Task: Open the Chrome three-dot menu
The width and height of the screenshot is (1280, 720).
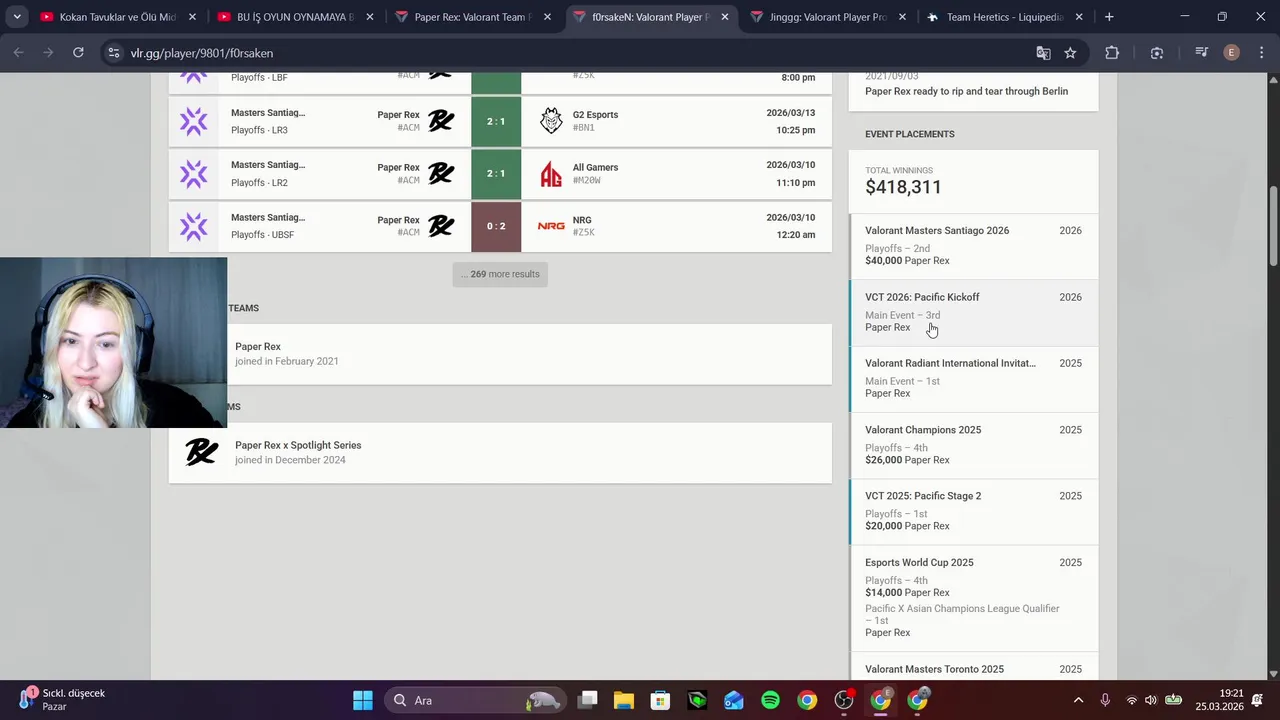Action: 1260,53
